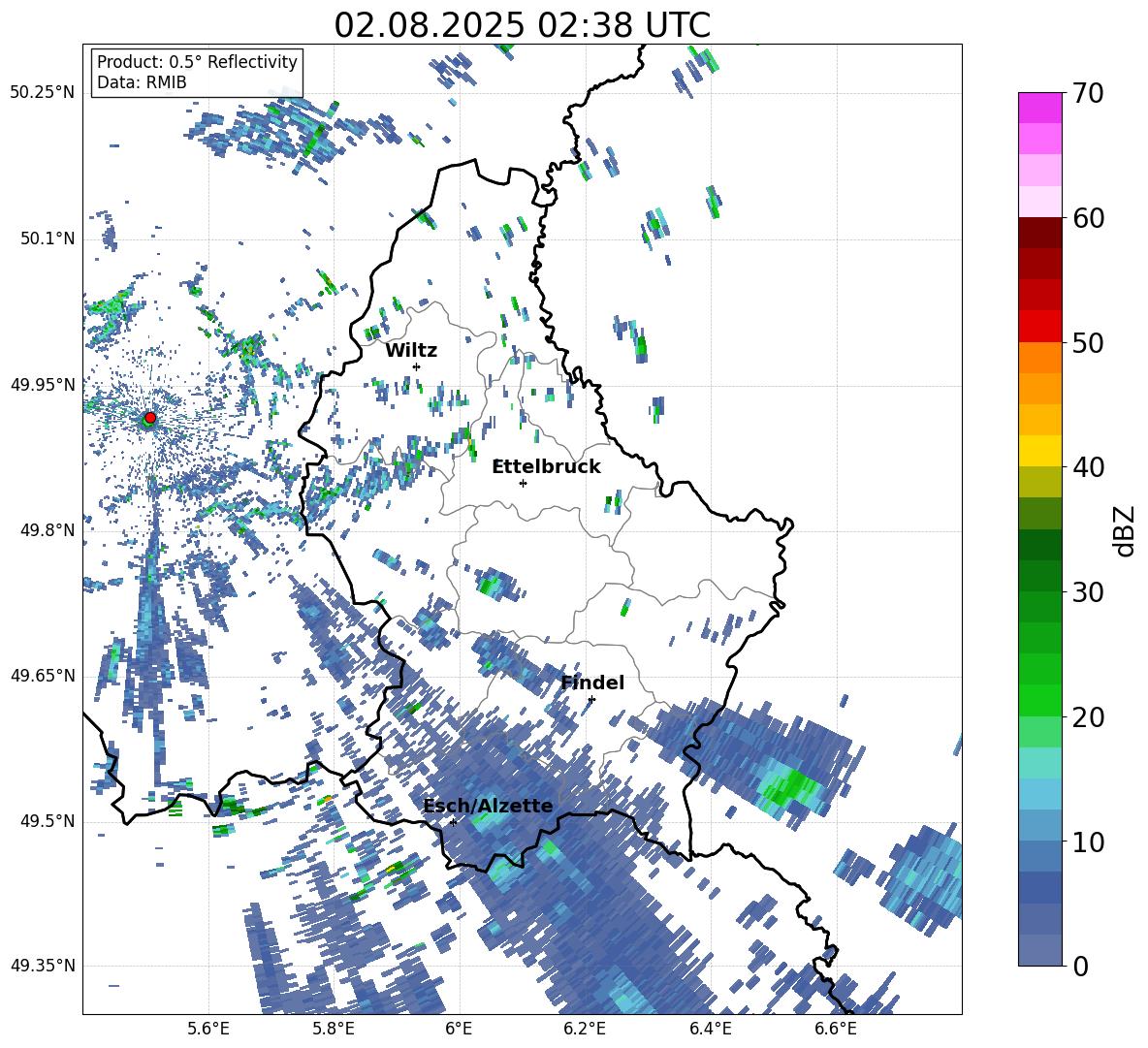Click the 6.6°E longitude label
This screenshot has height=1048, width=1148.
pos(836,1030)
